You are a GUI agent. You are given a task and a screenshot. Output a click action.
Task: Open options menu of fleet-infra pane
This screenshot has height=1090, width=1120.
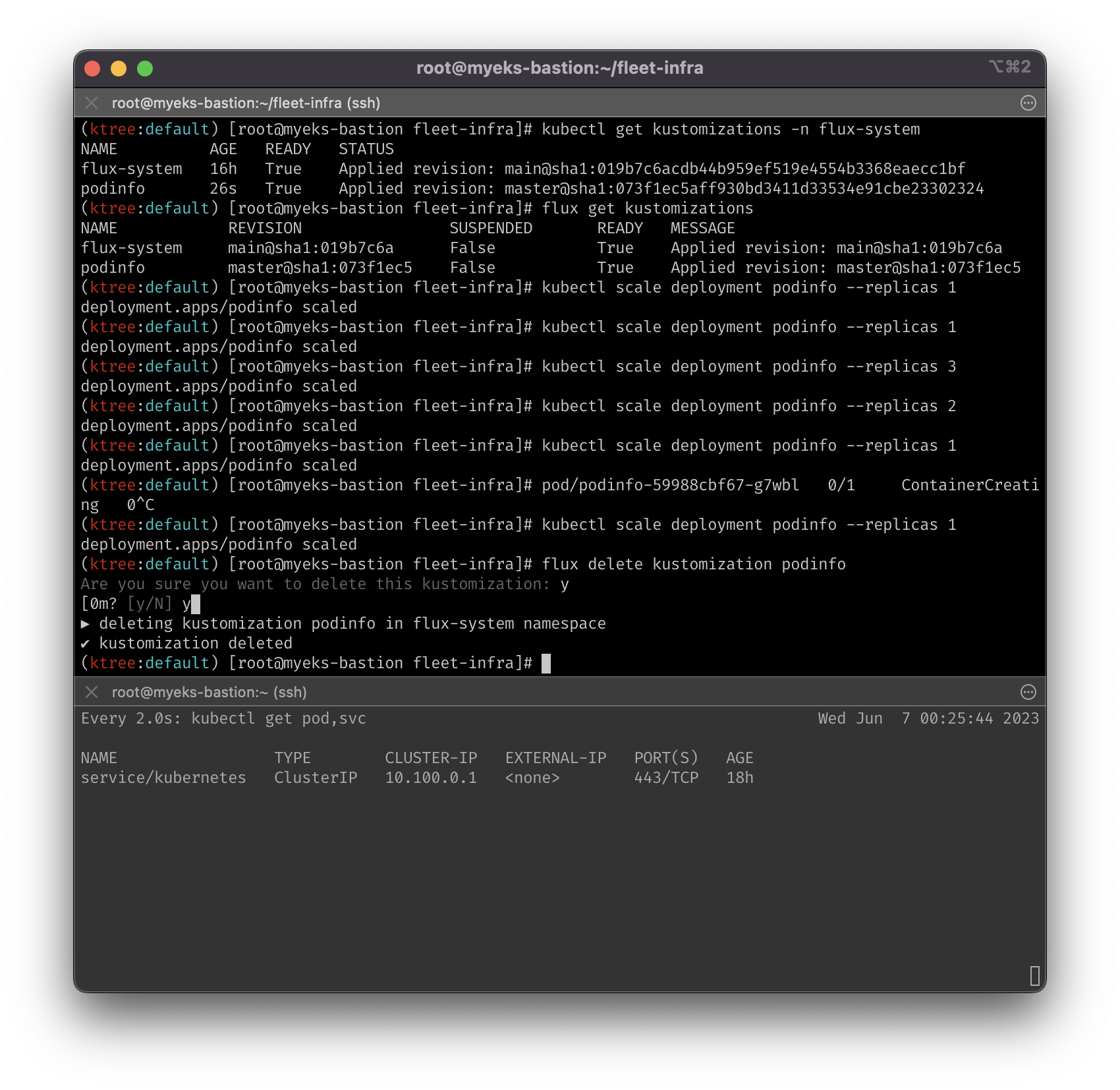click(1028, 103)
